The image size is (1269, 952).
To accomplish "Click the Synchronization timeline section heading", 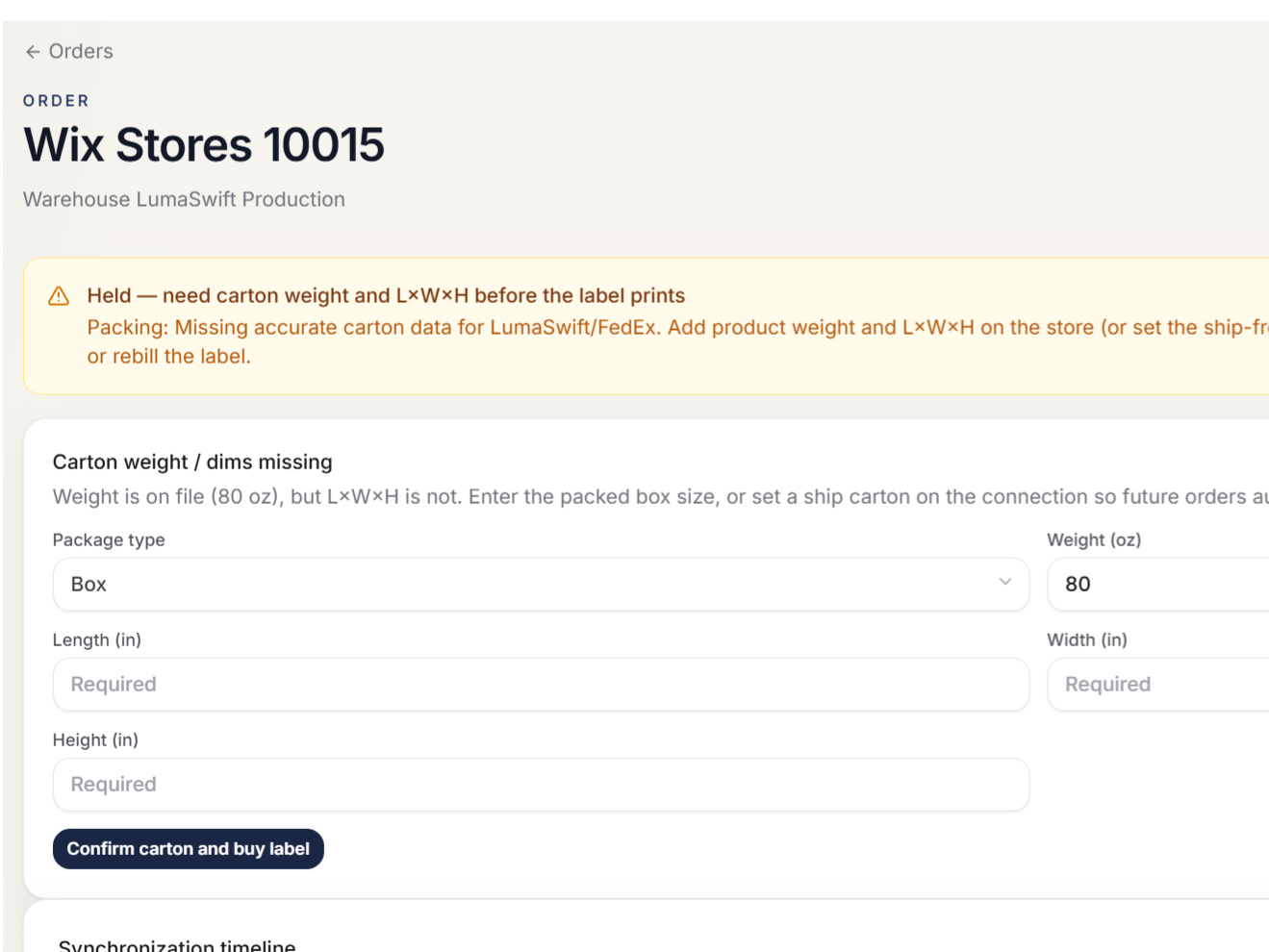I will click(x=177, y=944).
